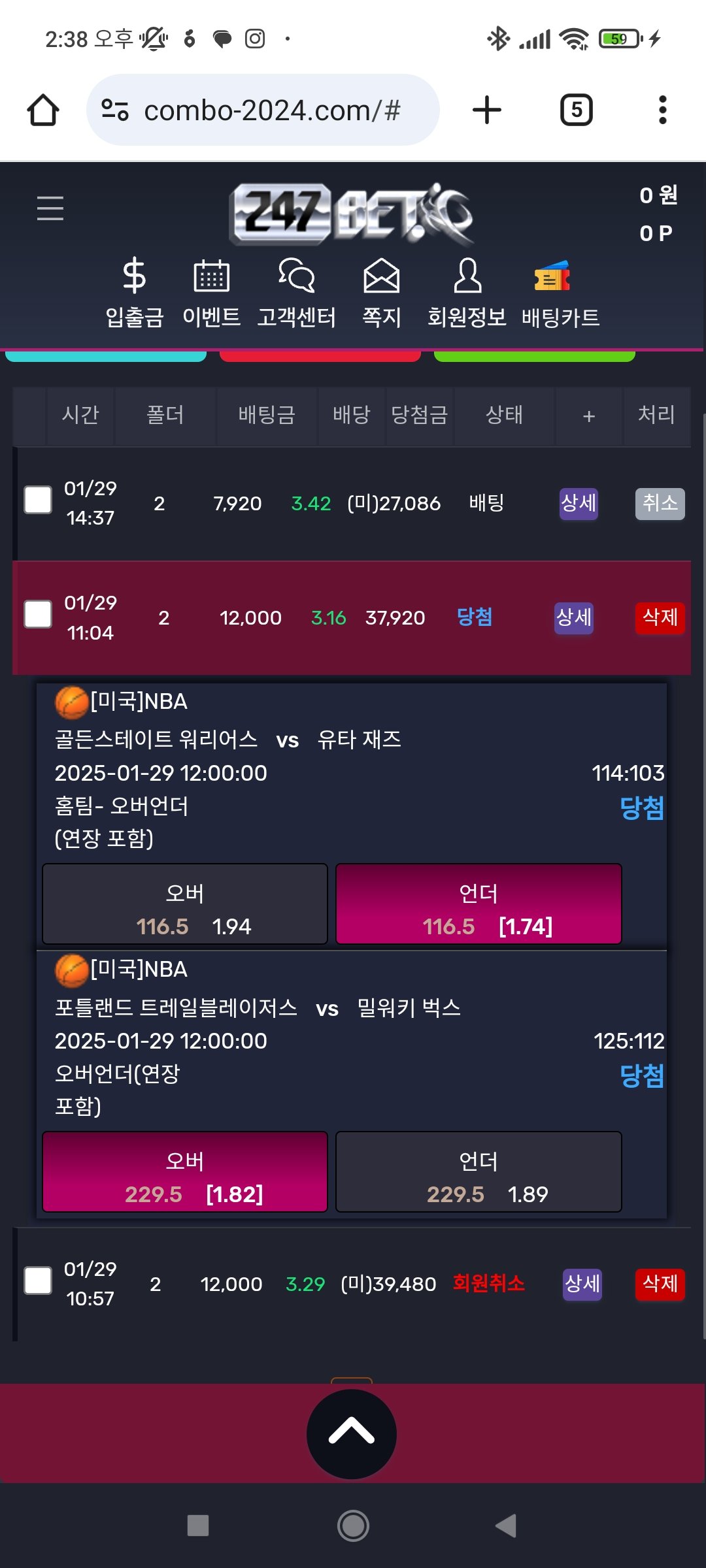The image size is (706, 1568).
Task: Open the 쪽지 envelope icon
Action: tap(381, 276)
